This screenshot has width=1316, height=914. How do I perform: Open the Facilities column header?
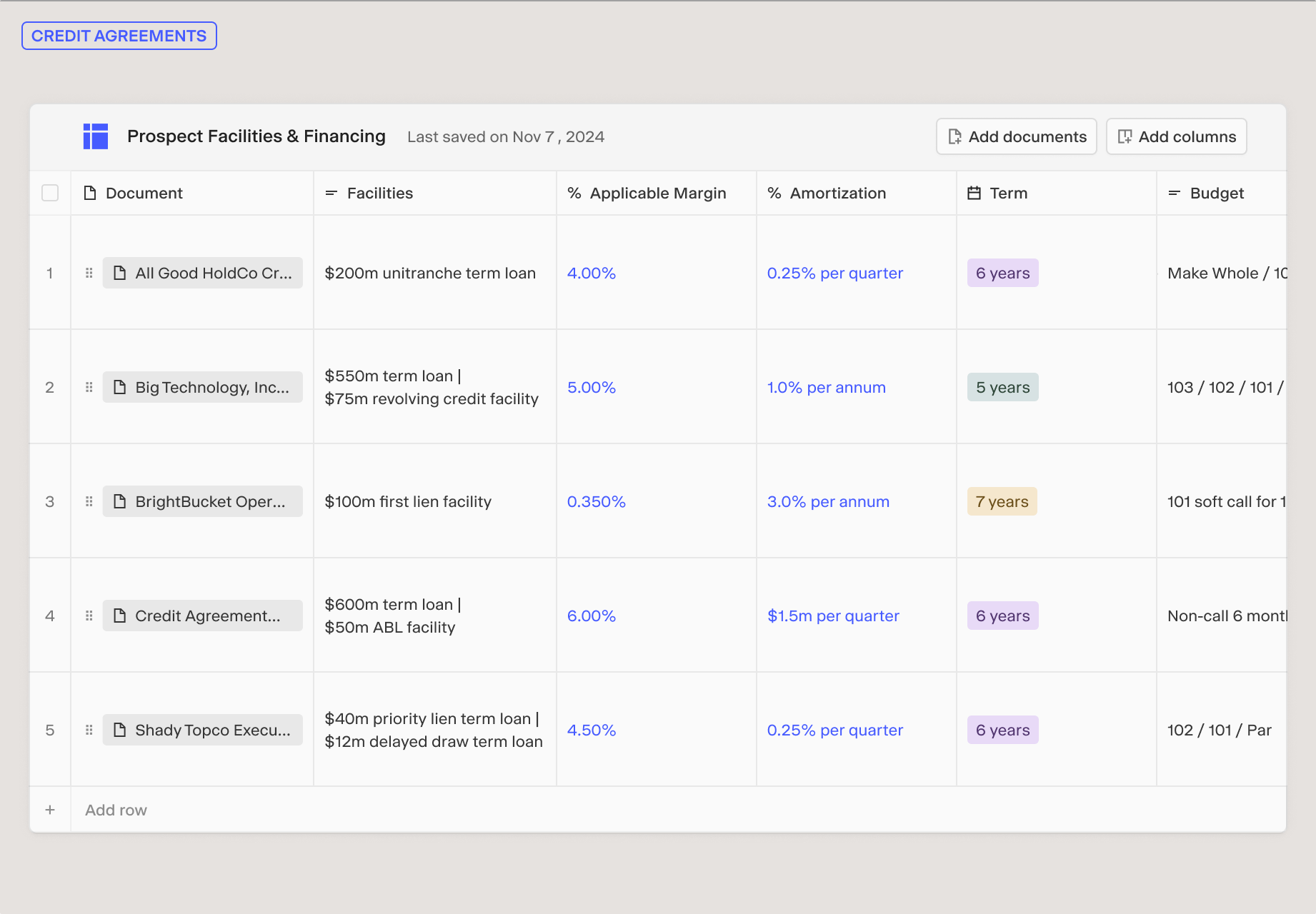379,193
